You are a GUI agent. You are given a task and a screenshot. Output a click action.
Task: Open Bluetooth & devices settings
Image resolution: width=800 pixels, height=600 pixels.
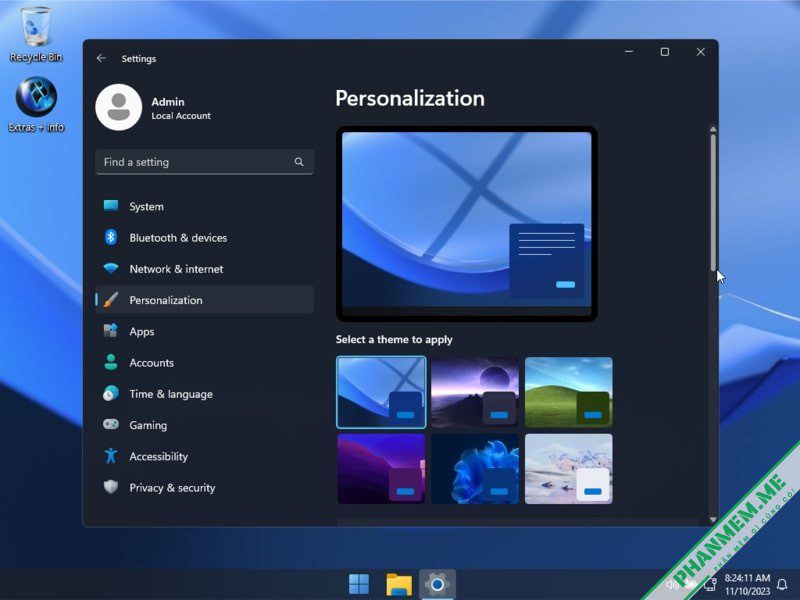point(204,237)
